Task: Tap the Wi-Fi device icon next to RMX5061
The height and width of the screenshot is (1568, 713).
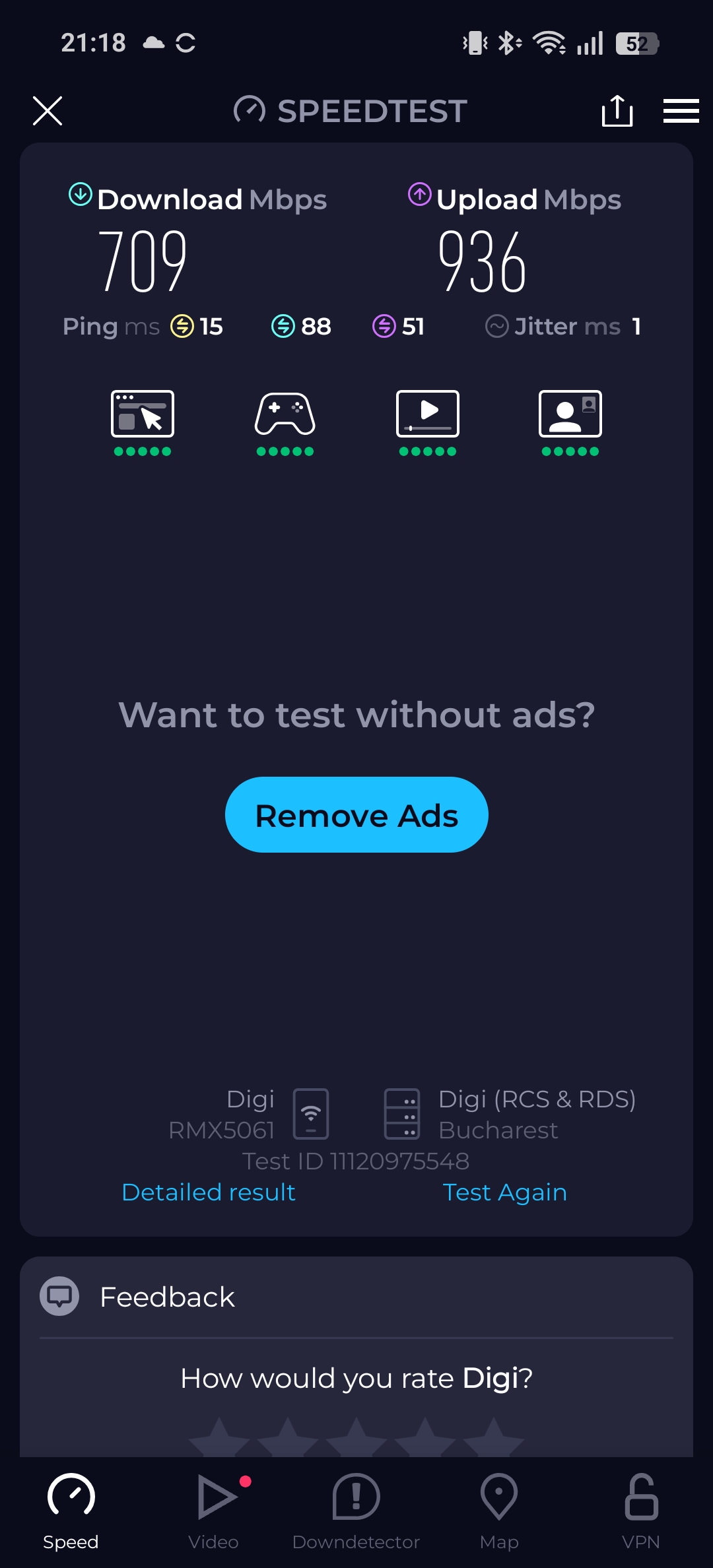Action: click(x=311, y=1114)
